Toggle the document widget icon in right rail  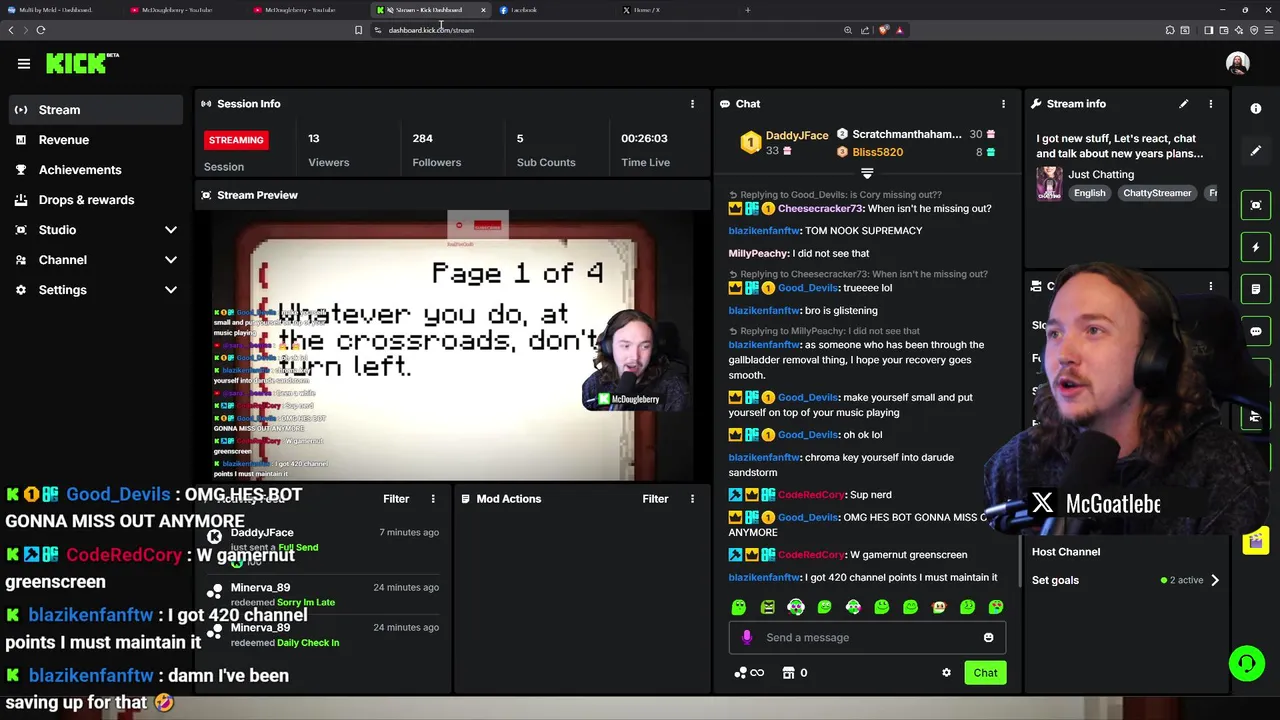1256,289
